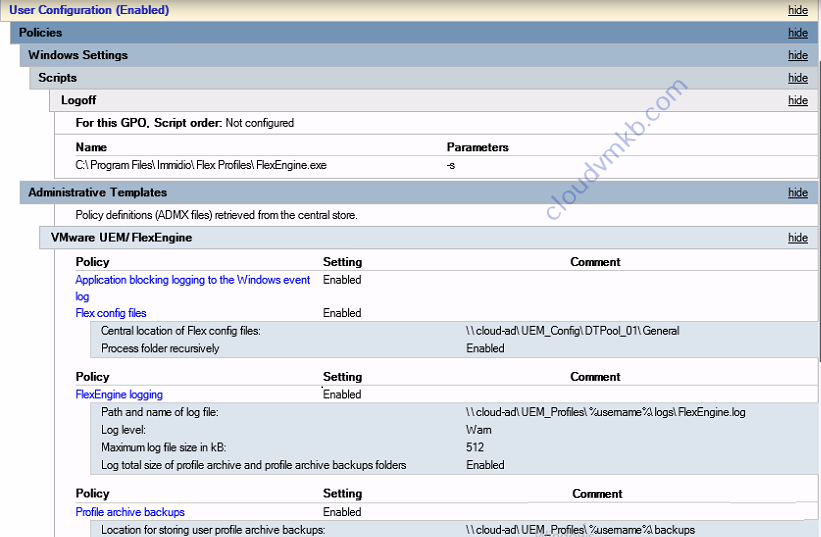The width and height of the screenshot is (821, 537).
Task: Select the FlexEngine.log path value
Action: [x=605, y=412]
